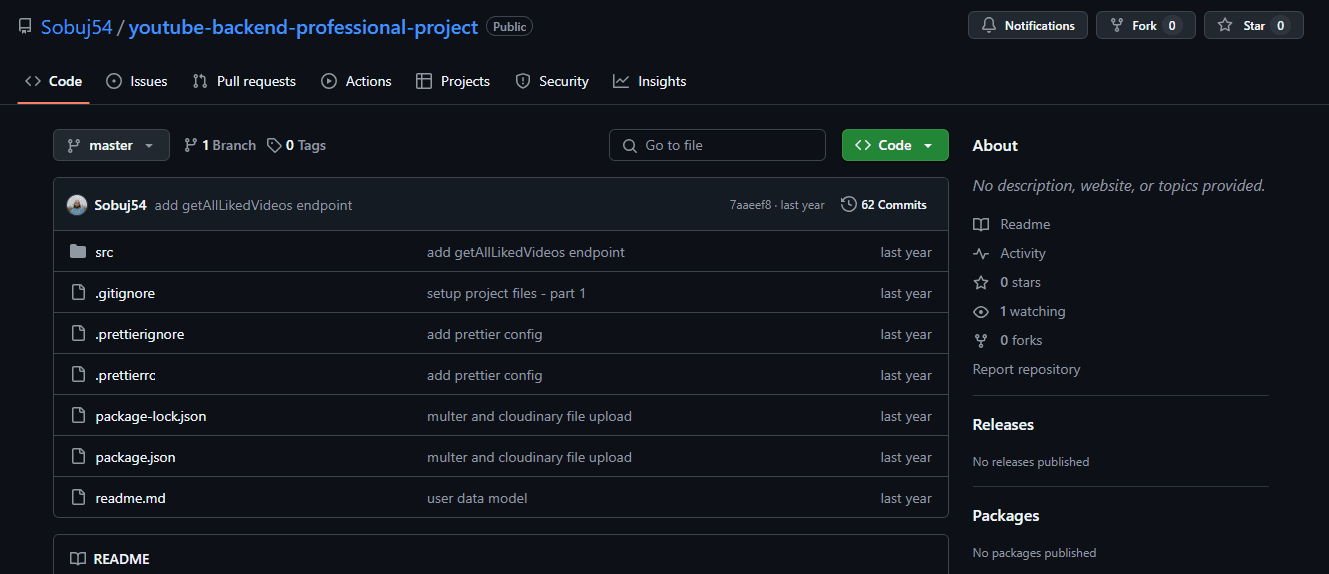Click the file icon beside readme.md
Image resolution: width=1329 pixels, height=574 pixels.
click(x=78, y=498)
